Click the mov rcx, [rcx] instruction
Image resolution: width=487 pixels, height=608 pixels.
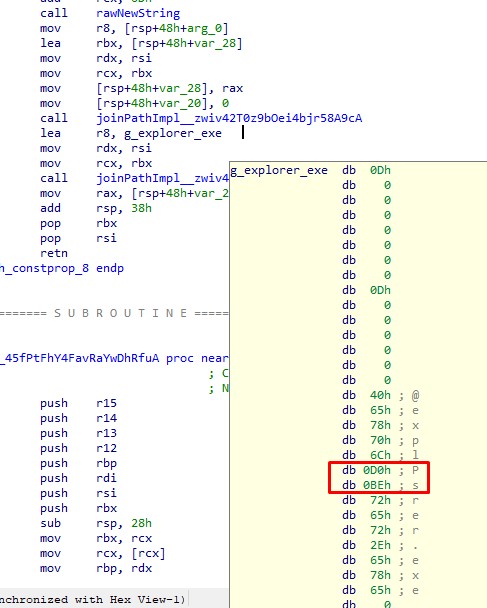click(103, 553)
